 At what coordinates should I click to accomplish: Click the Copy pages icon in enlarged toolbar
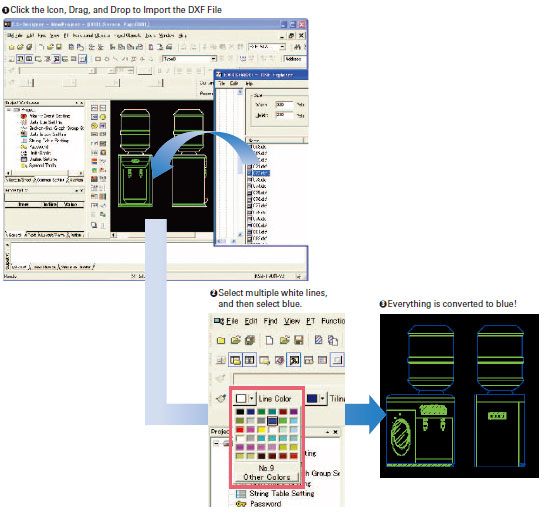[333, 340]
